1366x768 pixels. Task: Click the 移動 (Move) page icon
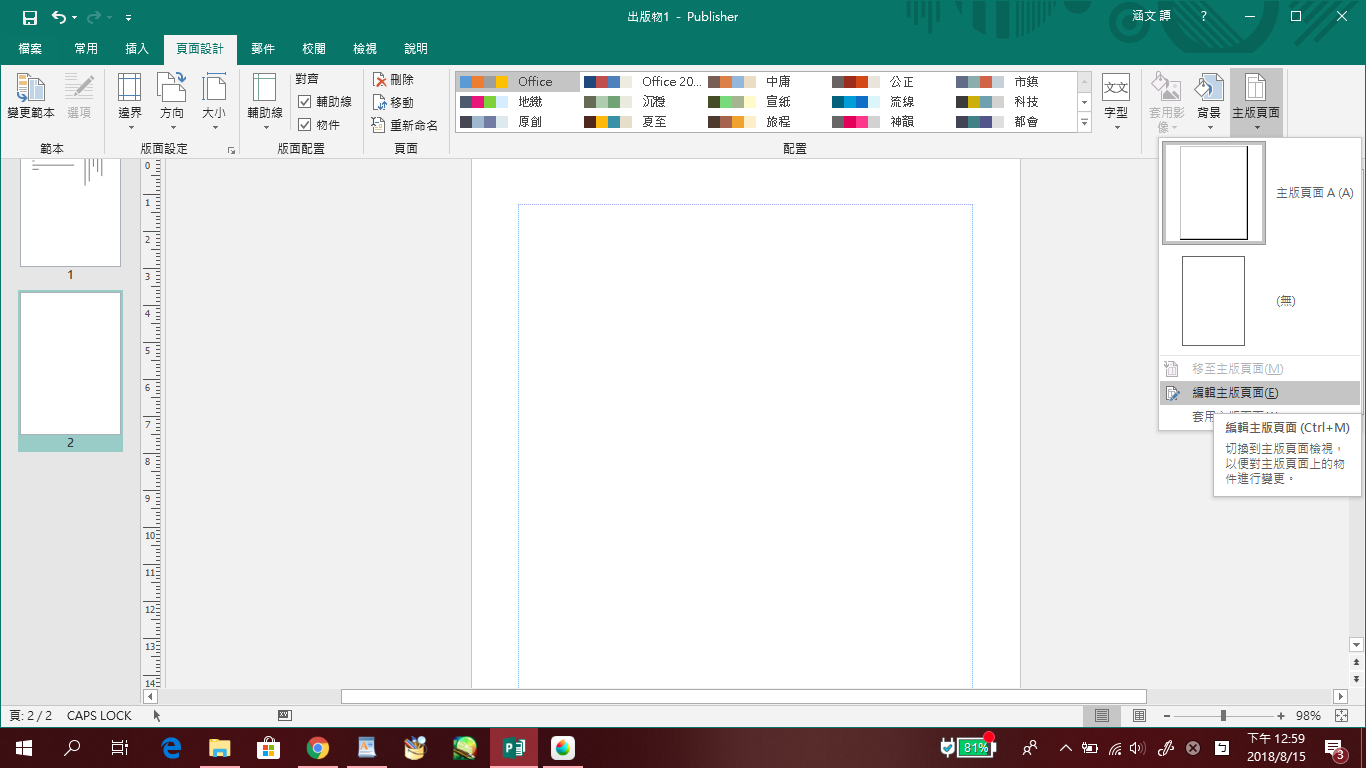(380, 102)
